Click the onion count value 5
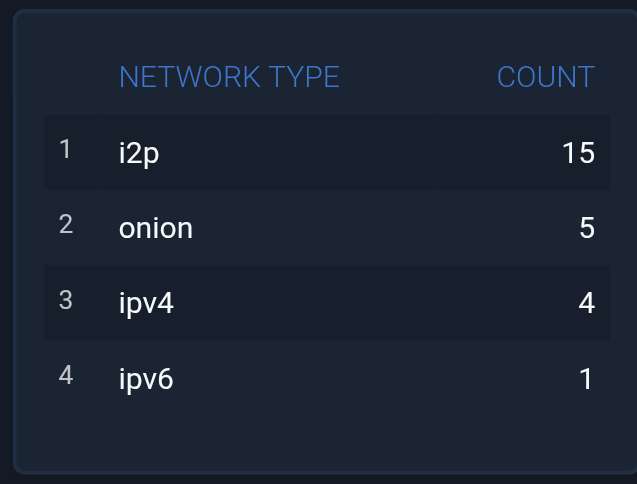 [587, 228]
